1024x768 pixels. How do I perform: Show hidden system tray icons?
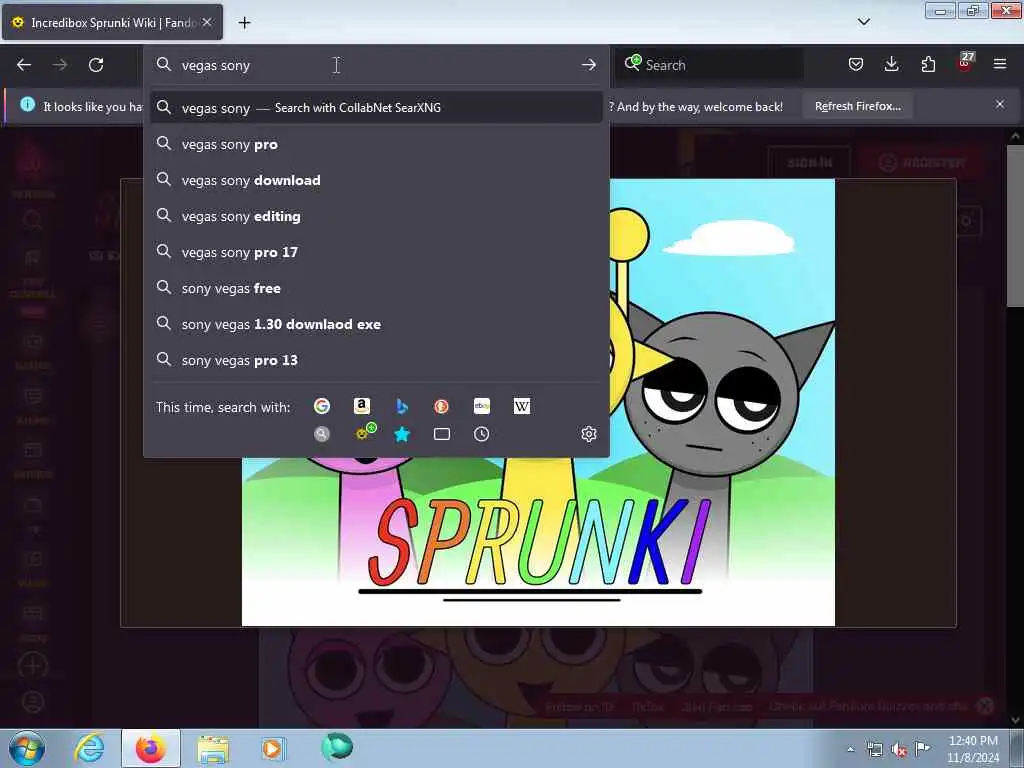click(850, 749)
